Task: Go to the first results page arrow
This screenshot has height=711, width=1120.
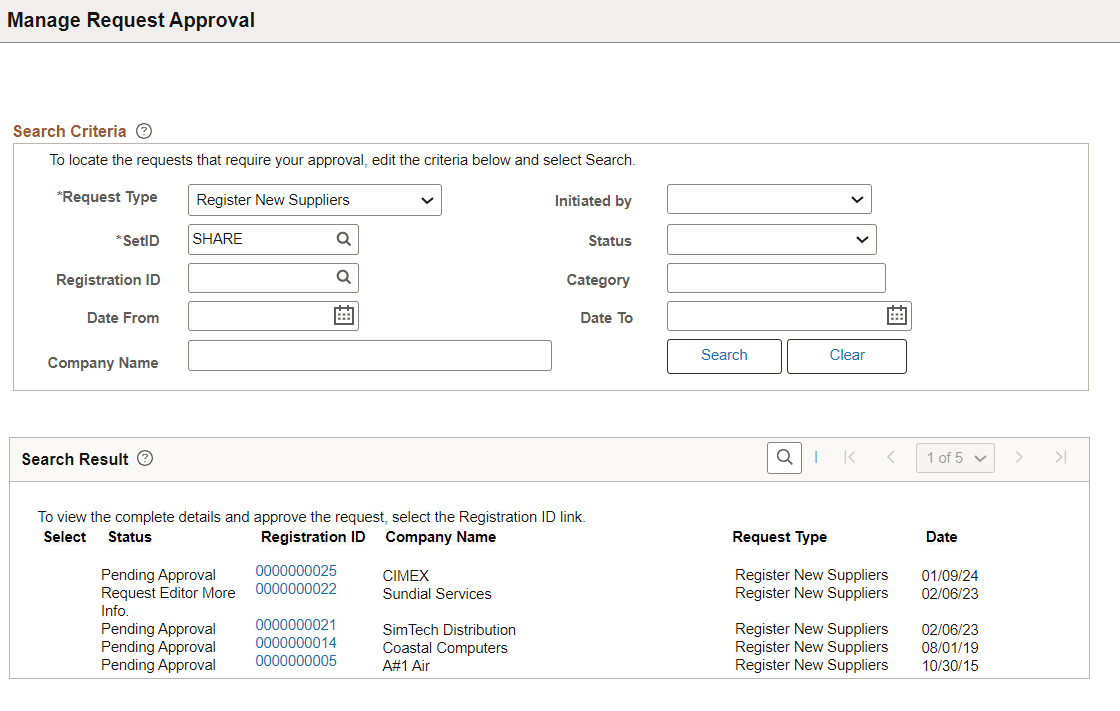Action: (849, 457)
